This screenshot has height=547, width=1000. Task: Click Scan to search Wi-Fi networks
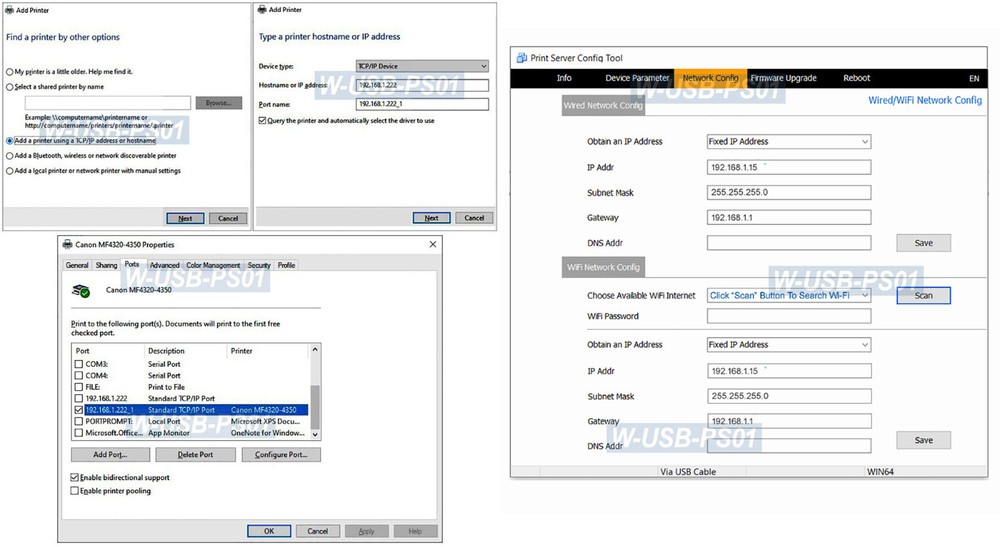(923, 295)
